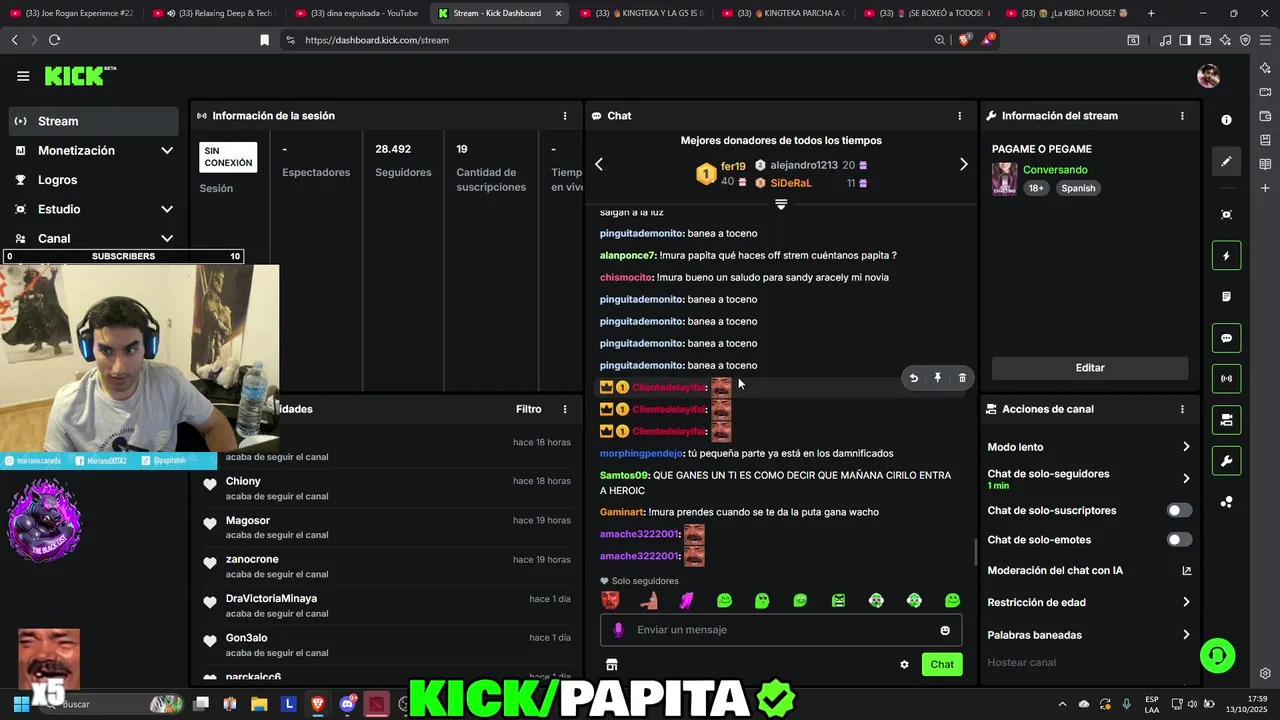Enable Chat de solo-suscriptores toggle

coord(1180,511)
